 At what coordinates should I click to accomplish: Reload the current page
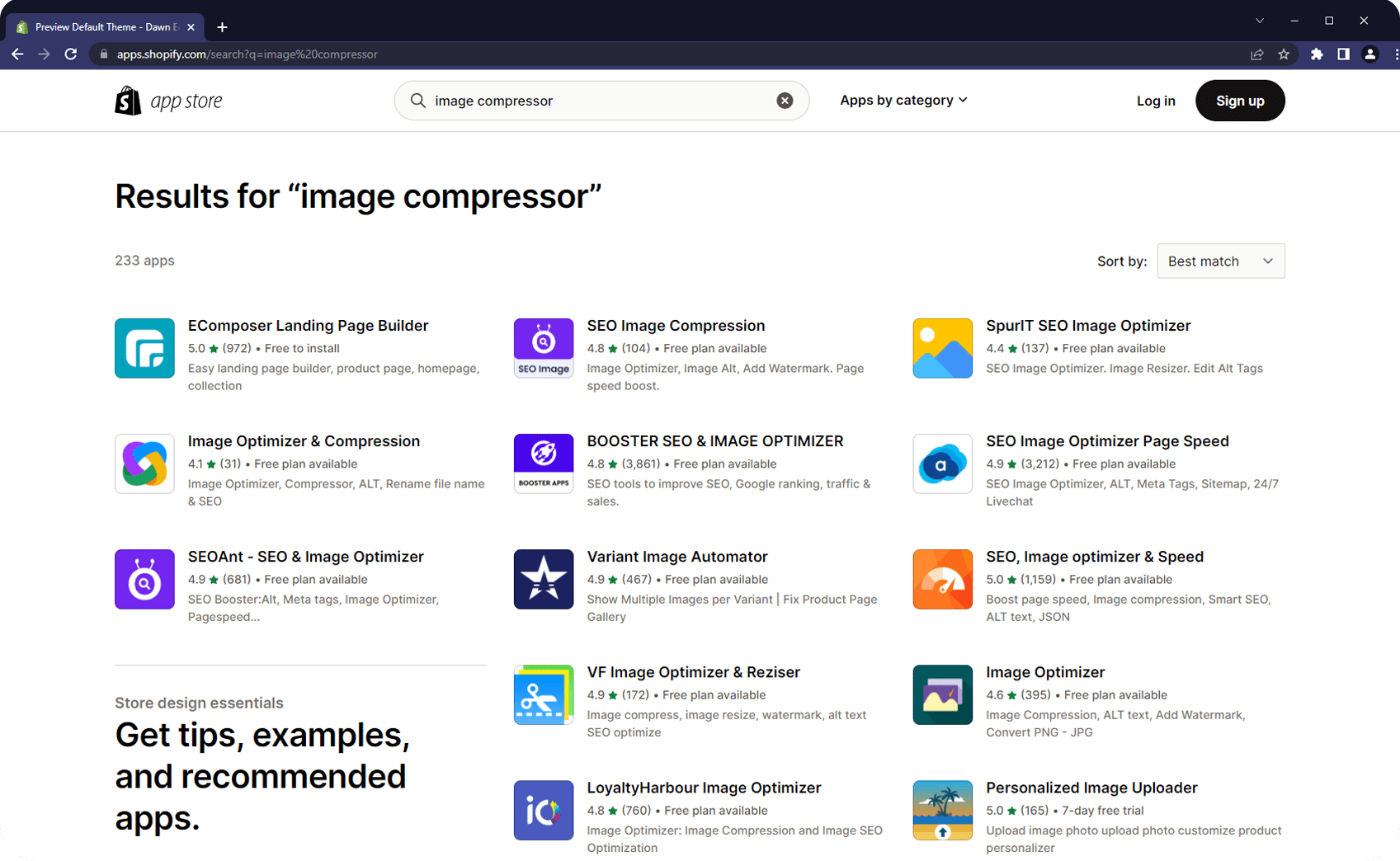71,54
